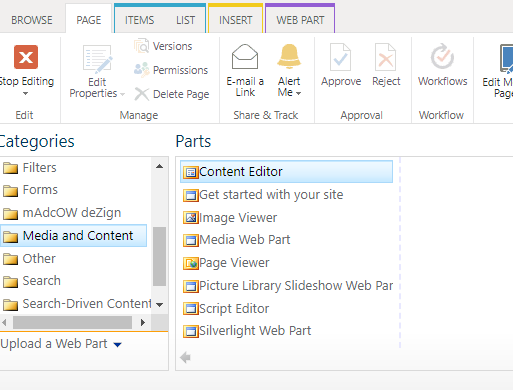Click the Versions icon in Manage group
The image size is (513, 390).
pos(141,46)
